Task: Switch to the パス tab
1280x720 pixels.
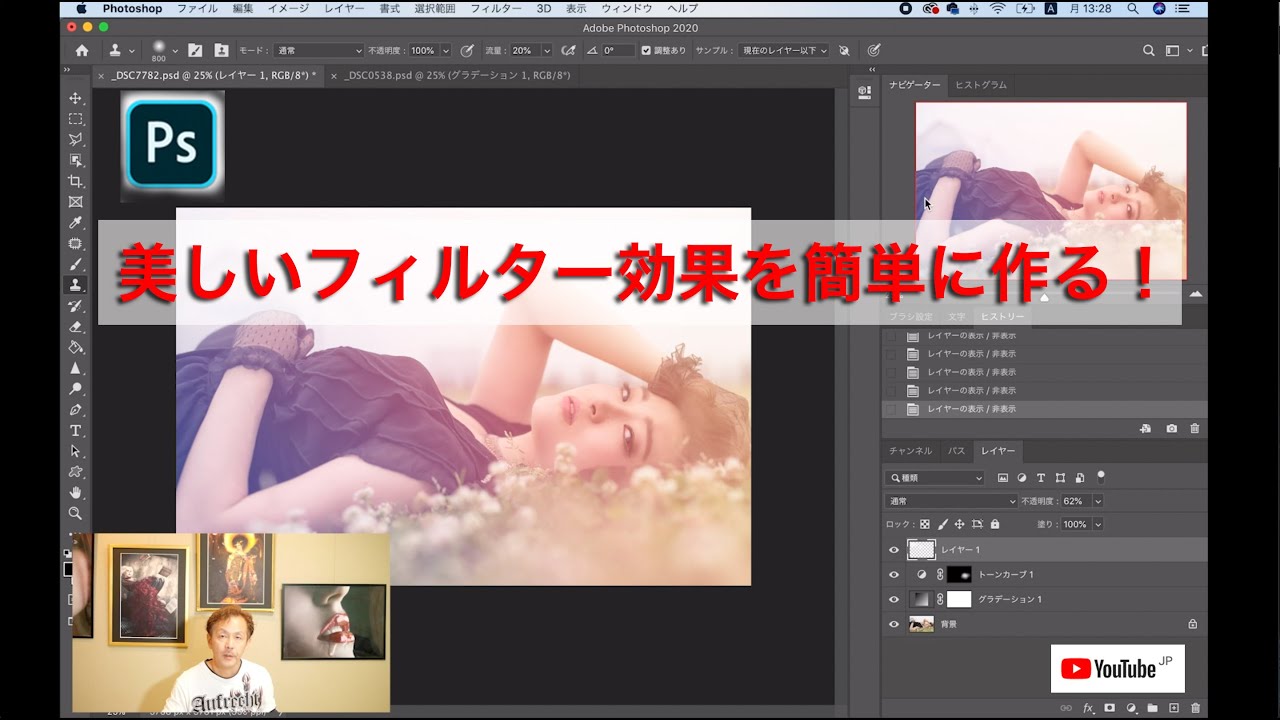Action: (x=957, y=451)
